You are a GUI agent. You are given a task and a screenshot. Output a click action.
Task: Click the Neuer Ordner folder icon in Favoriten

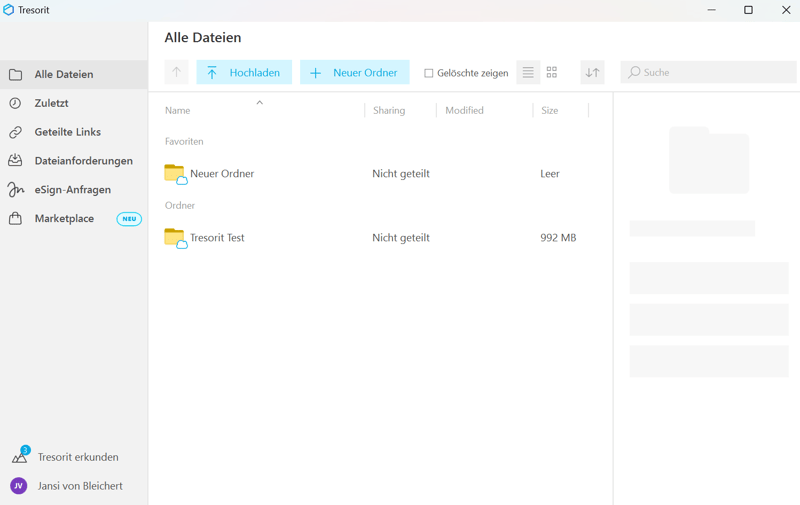click(x=175, y=174)
